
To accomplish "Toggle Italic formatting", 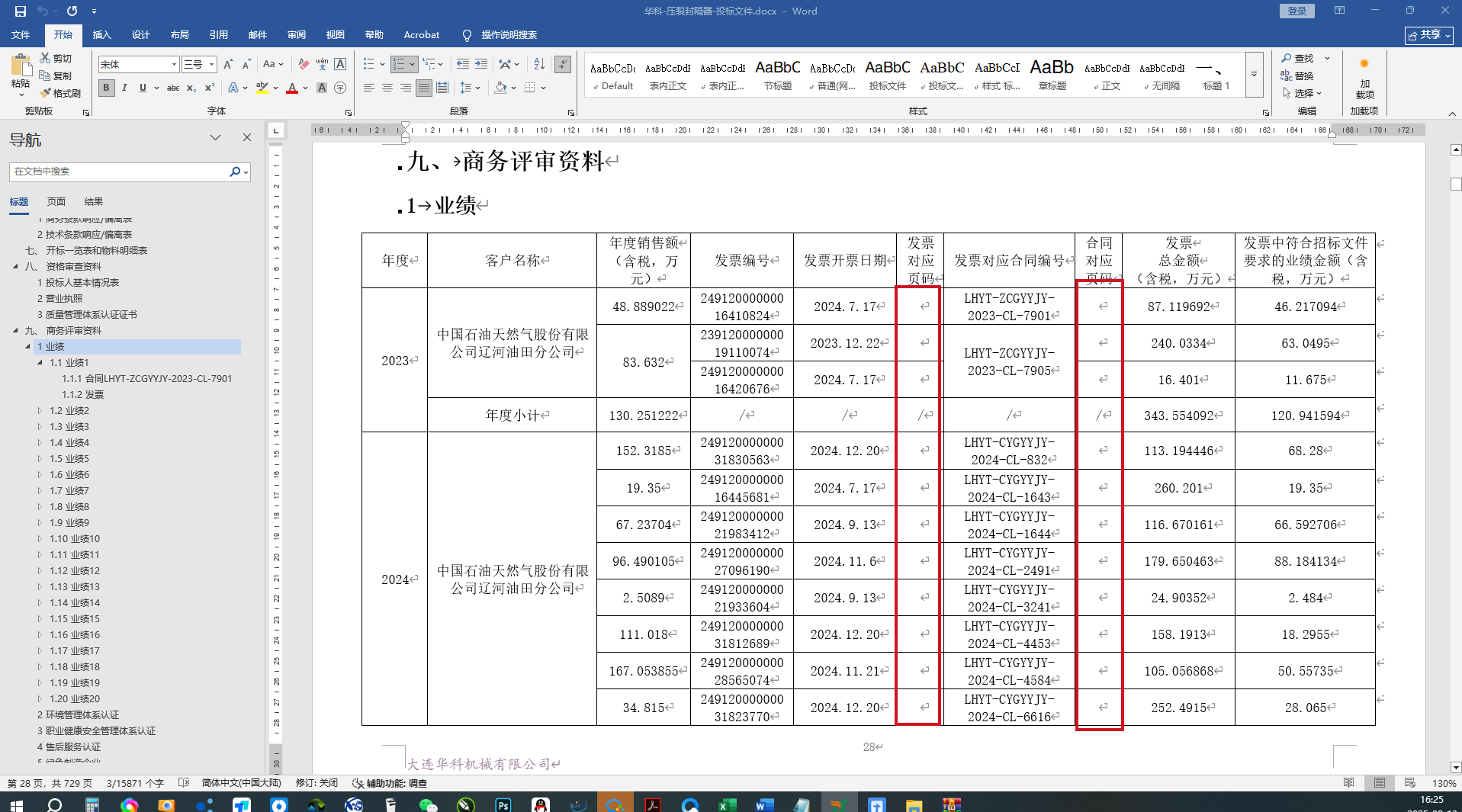I will (x=124, y=88).
